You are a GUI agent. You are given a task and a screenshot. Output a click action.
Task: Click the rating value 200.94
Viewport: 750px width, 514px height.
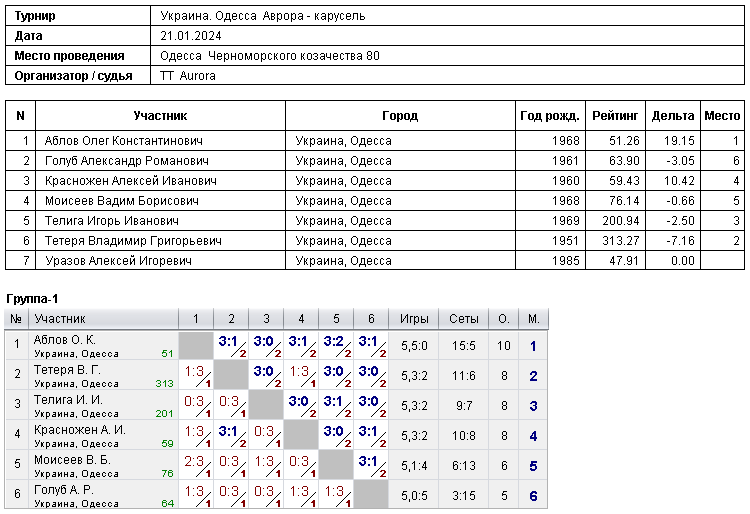click(x=620, y=221)
